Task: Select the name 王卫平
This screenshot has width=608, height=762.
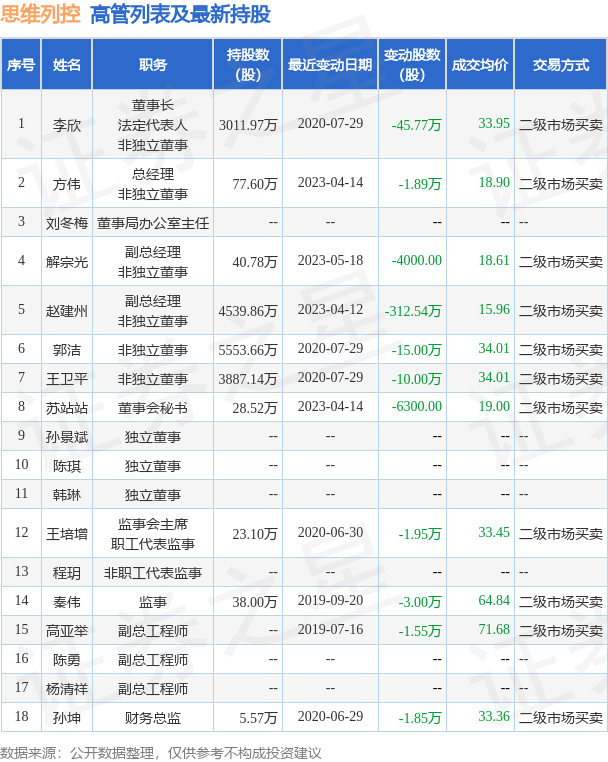Action: [67, 379]
